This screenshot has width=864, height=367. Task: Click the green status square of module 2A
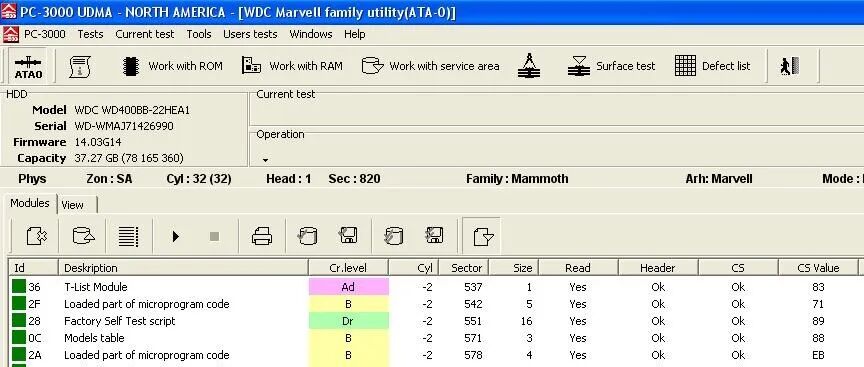(19, 355)
